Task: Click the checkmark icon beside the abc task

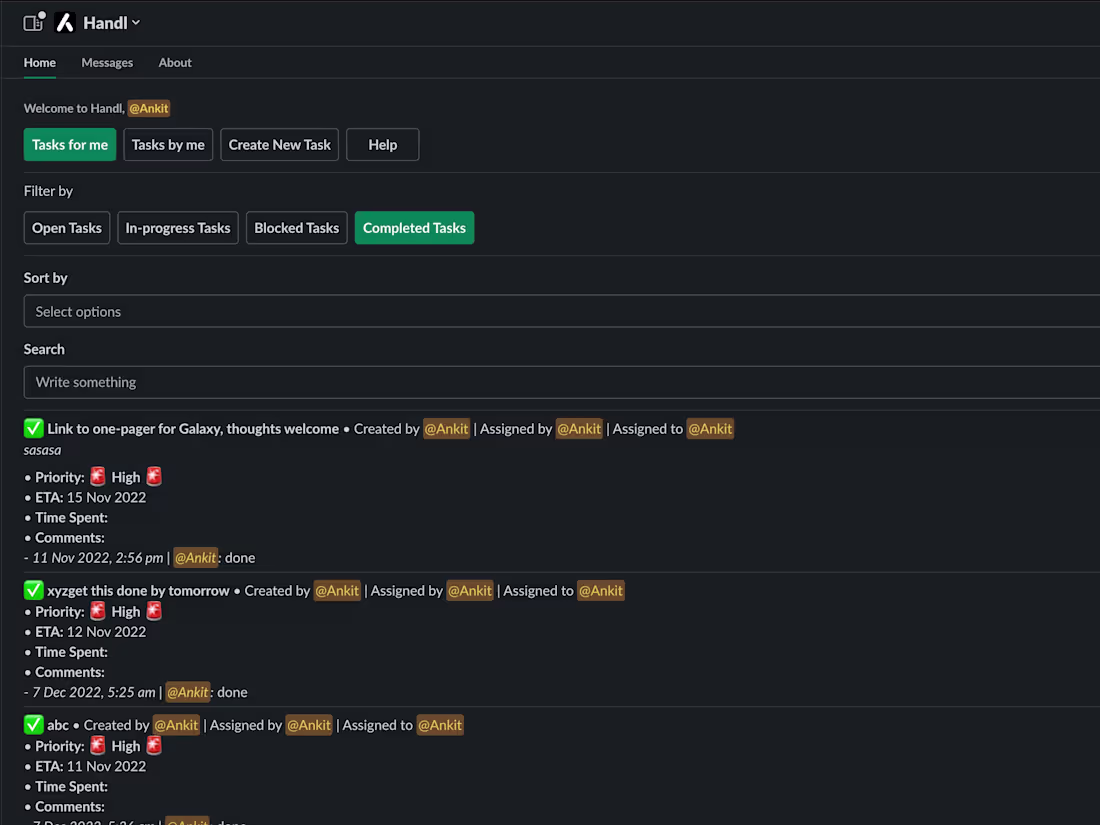Action: [33, 724]
